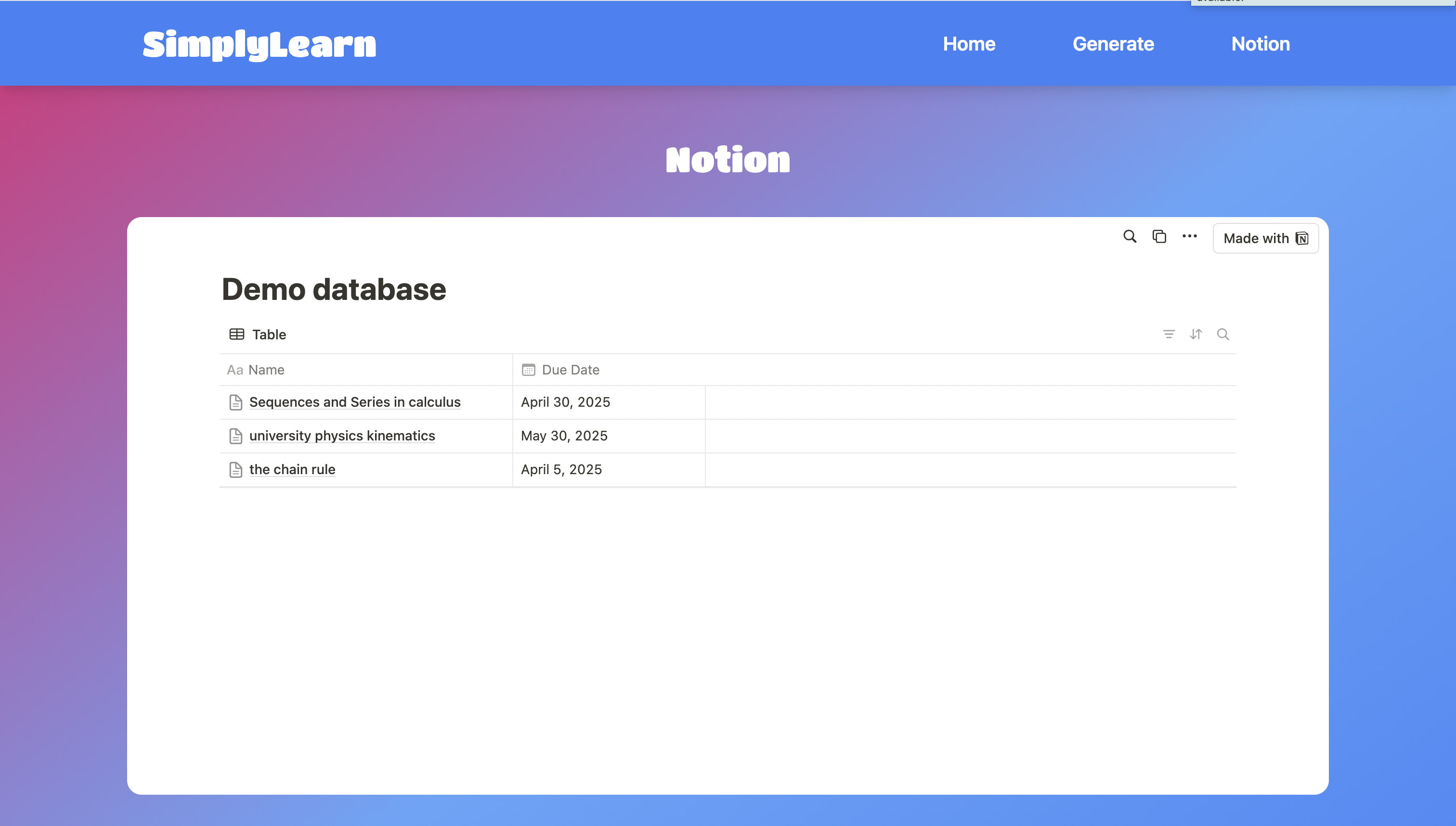Click the Made with Notion button
Screen dimensions: 1456x826
[1265, 238]
